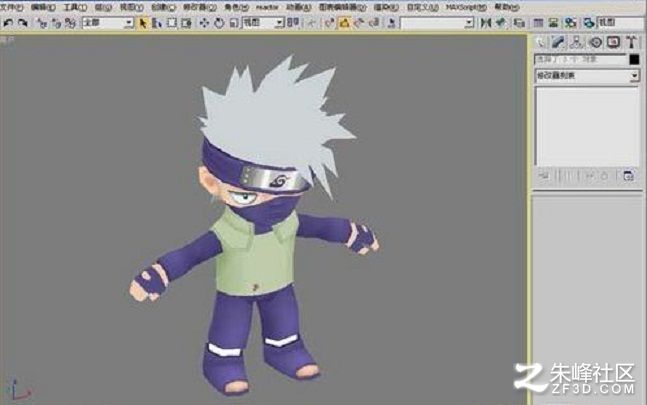
Task: Open the 视图 (Views) menu
Action: point(131,7)
